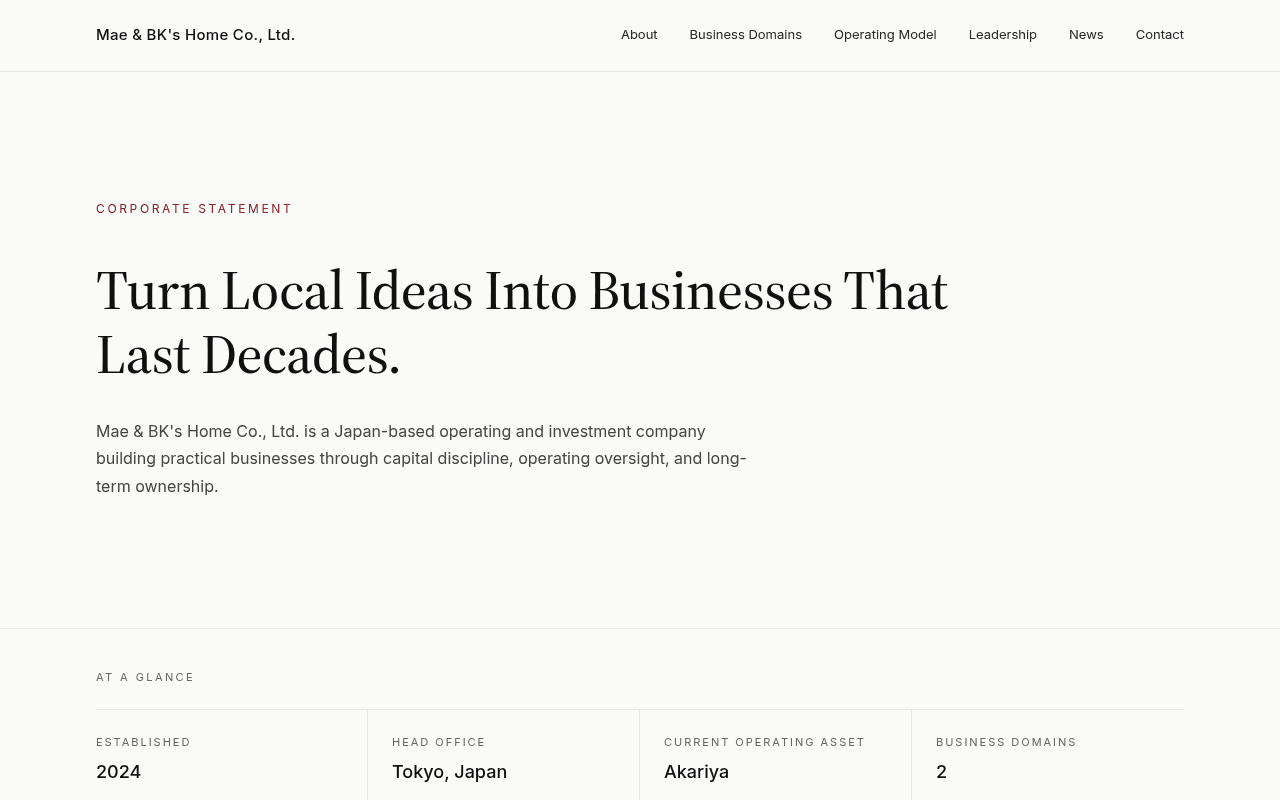The height and width of the screenshot is (800, 1280).
Task: Click the Mae & BK's Home Co., Ltd. logo
Action: tap(195, 35)
